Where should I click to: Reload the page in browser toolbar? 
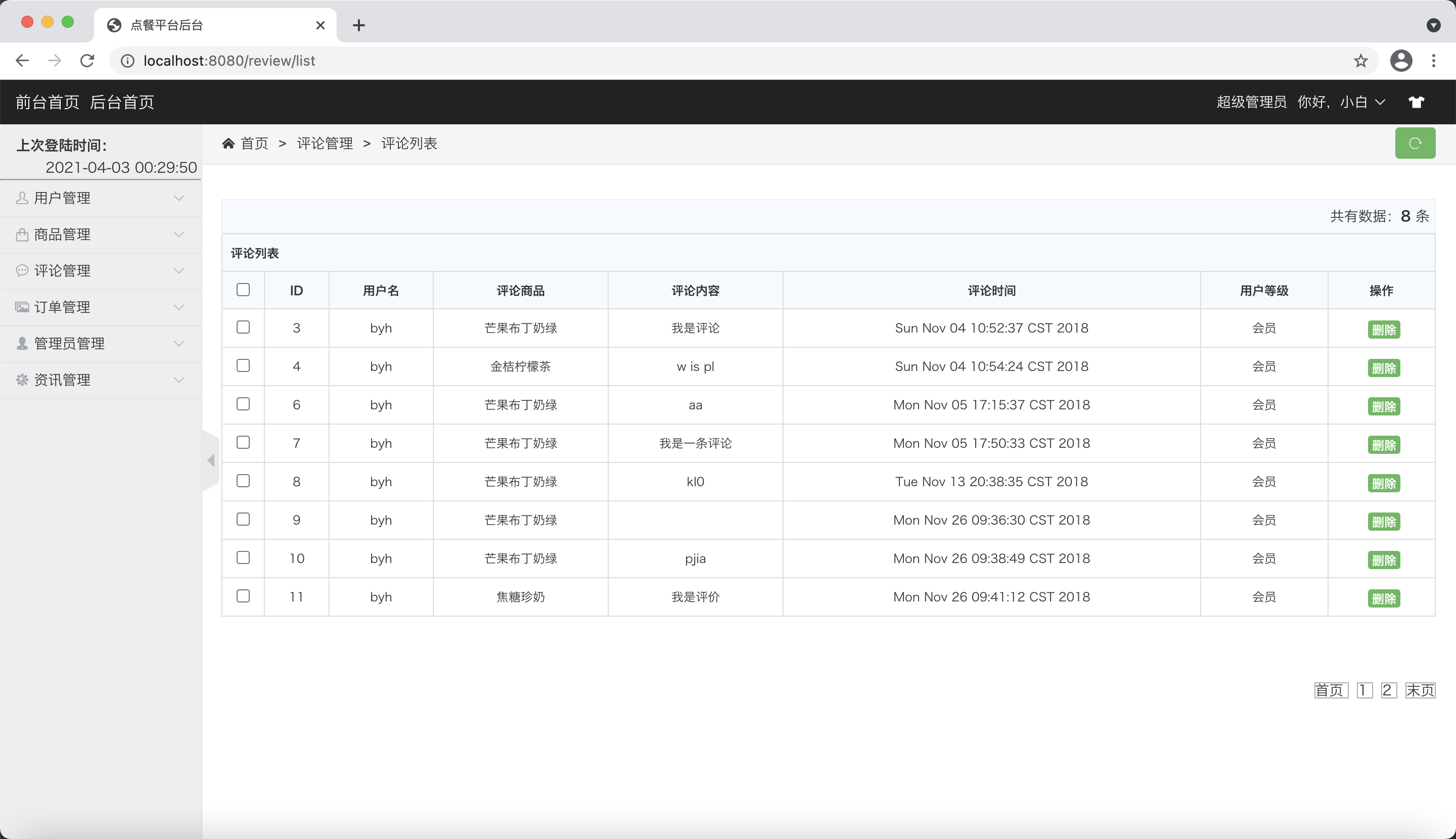(x=87, y=61)
